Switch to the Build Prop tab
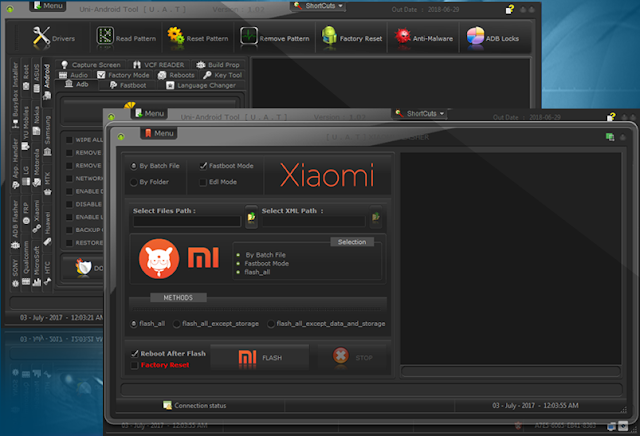Viewport: 640px width, 436px height. click(218, 65)
